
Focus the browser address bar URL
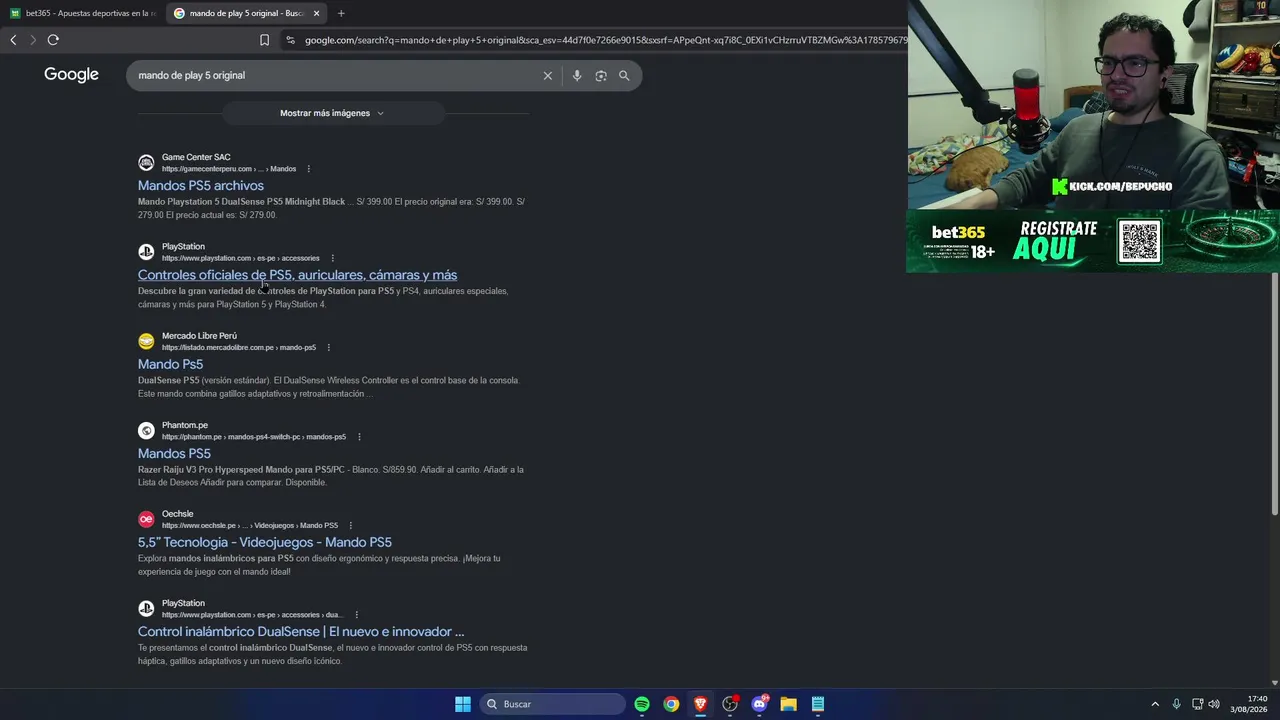[x=605, y=40]
